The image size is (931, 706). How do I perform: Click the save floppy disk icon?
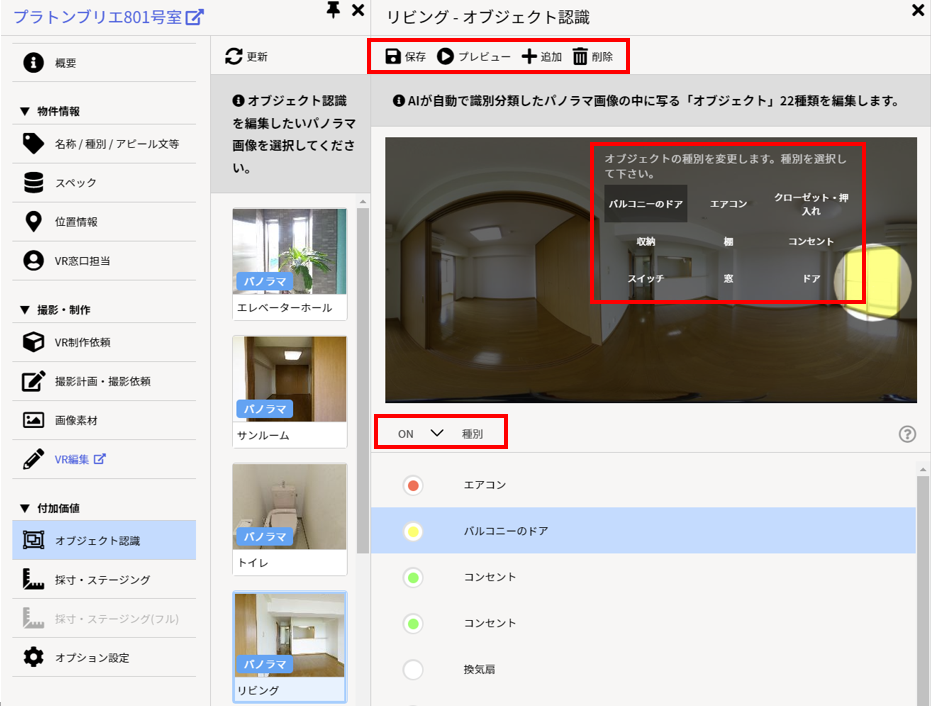[x=393, y=57]
